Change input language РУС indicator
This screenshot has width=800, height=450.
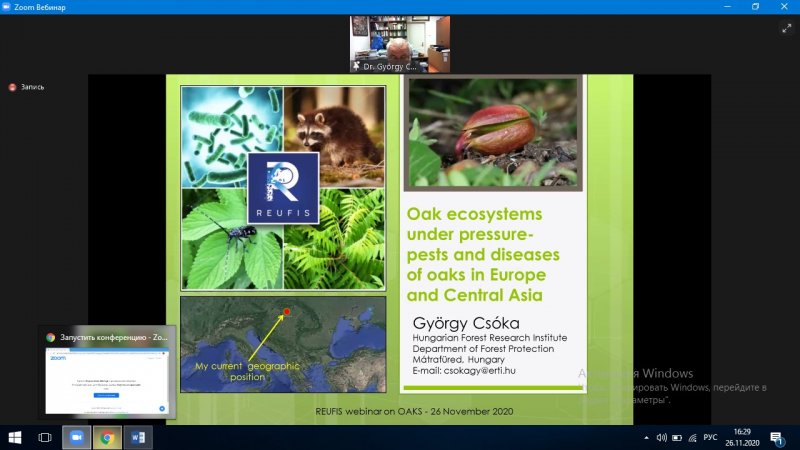coord(710,438)
